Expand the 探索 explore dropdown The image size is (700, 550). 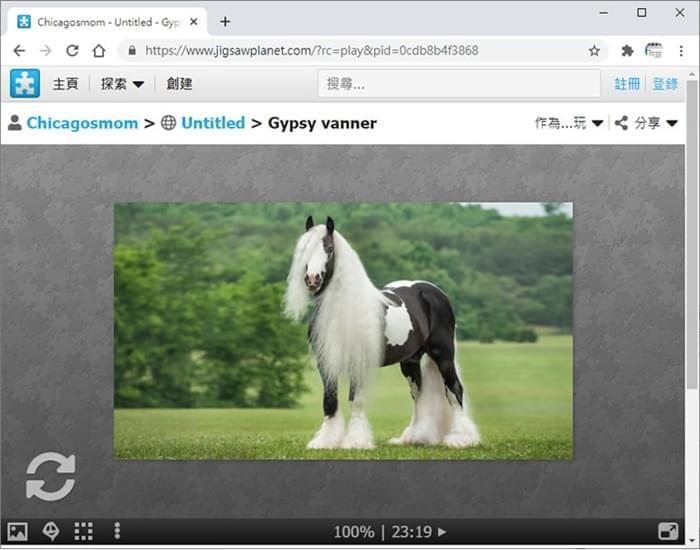122,84
